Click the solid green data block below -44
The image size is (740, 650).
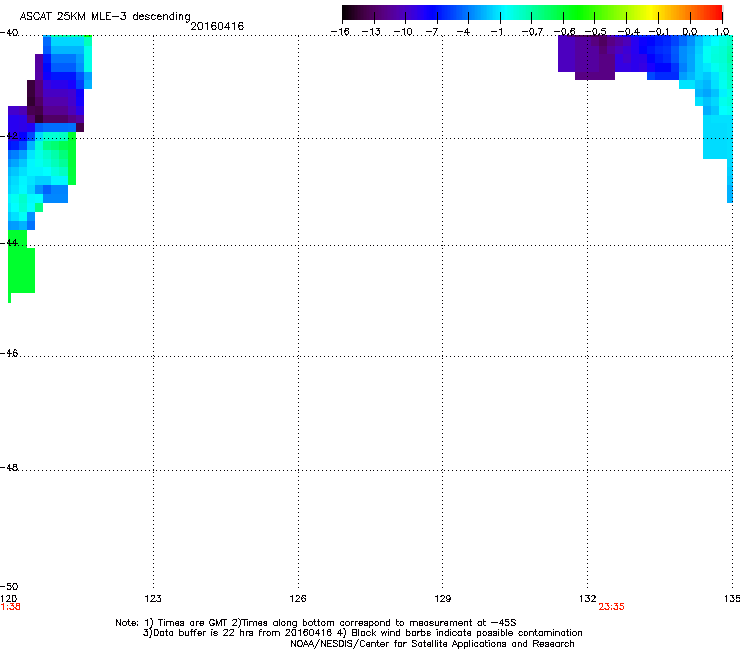[x=21, y=269]
